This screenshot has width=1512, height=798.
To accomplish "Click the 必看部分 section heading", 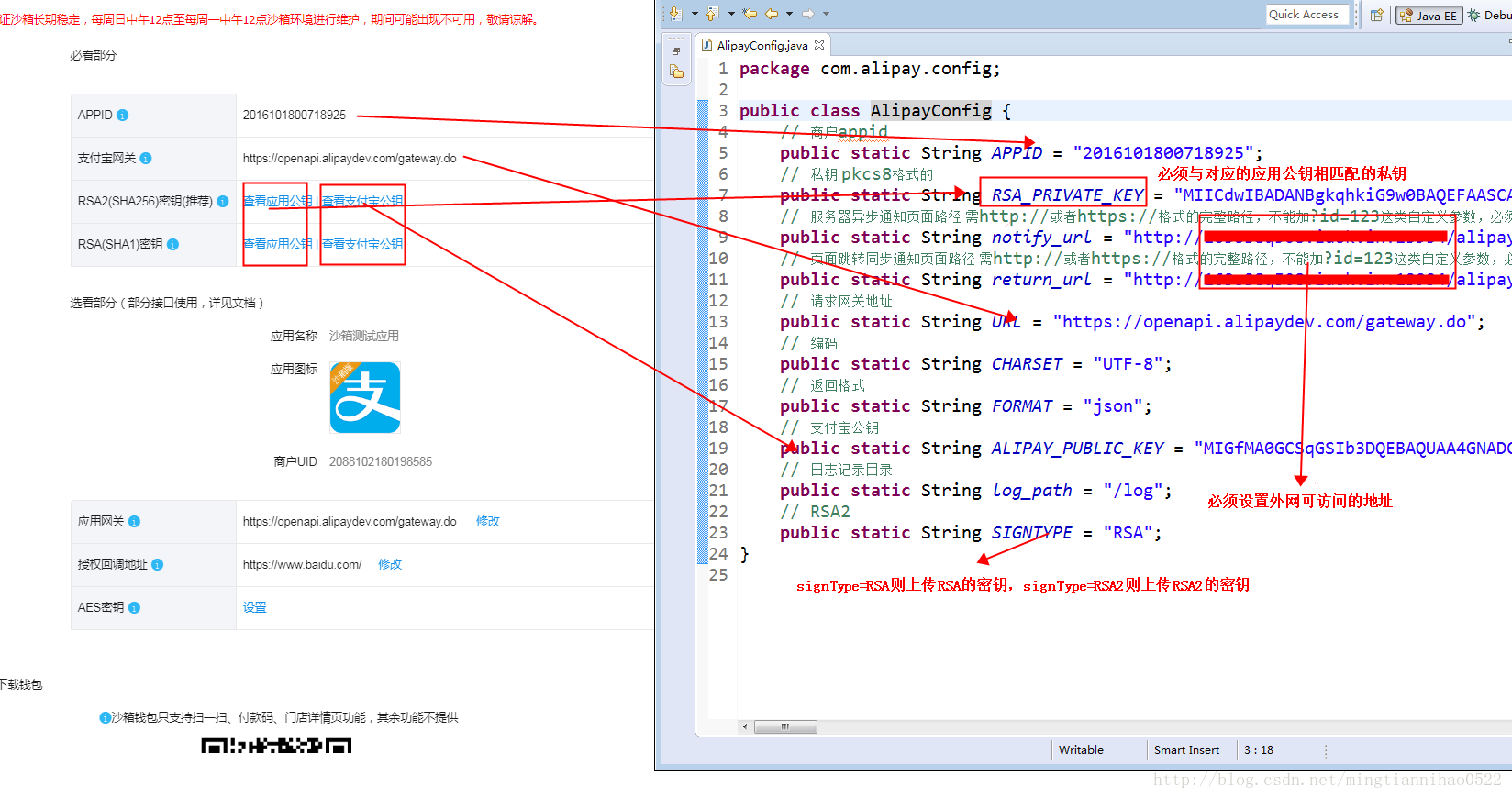I will tap(94, 55).
